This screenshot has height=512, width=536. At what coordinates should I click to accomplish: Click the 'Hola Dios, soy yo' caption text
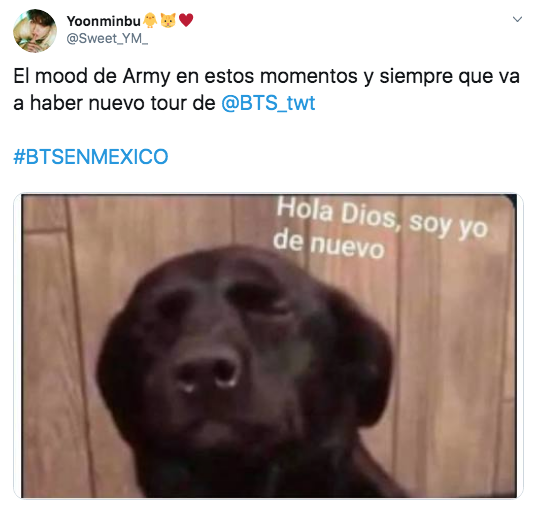[x=382, y=217]
